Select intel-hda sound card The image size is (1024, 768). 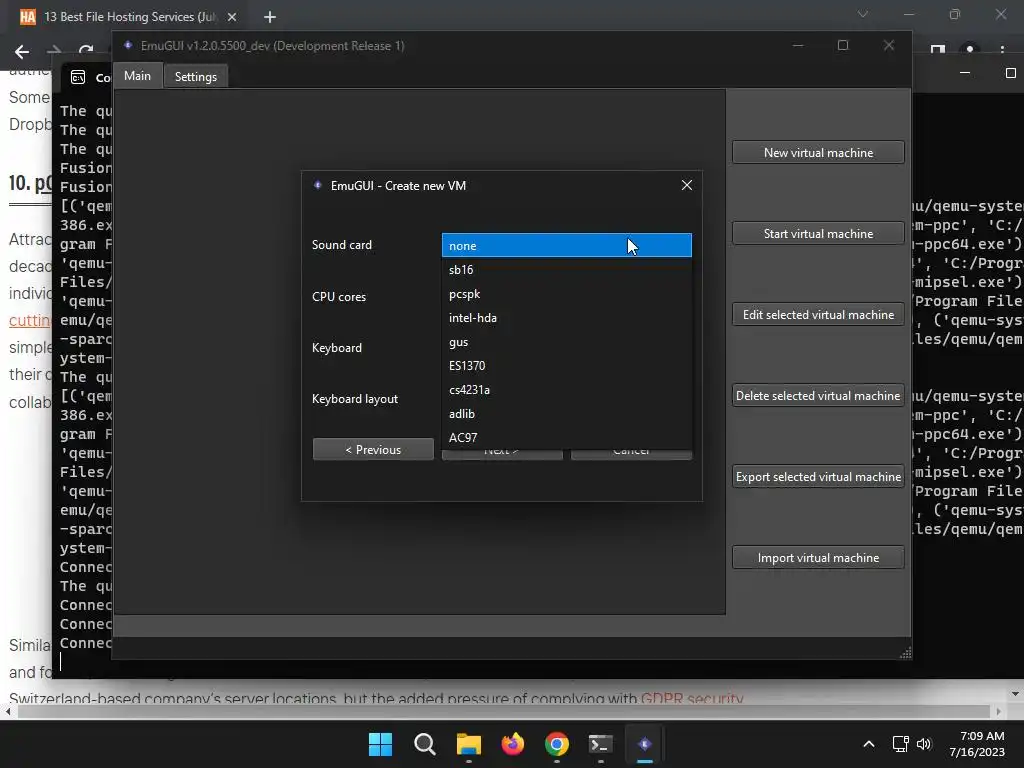[x=566, y=318]
